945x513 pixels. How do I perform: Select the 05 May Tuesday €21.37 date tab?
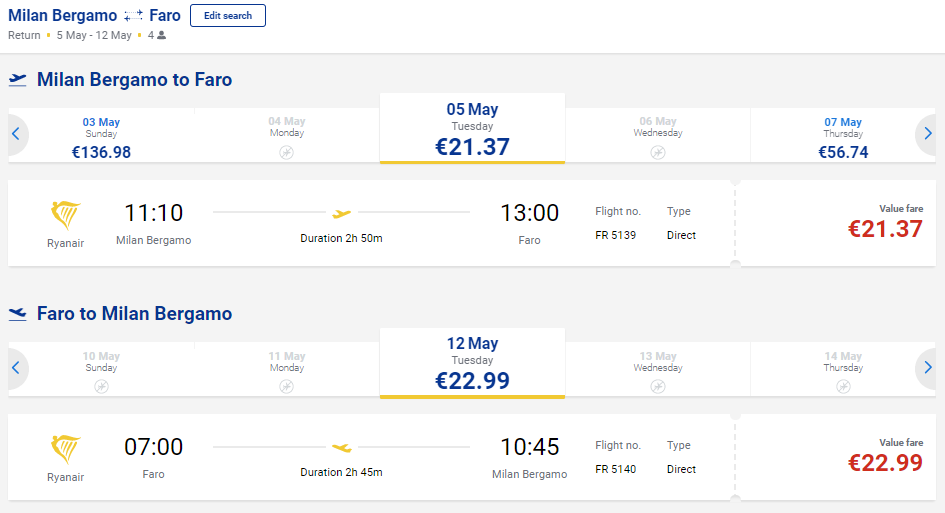coord(472,130)
